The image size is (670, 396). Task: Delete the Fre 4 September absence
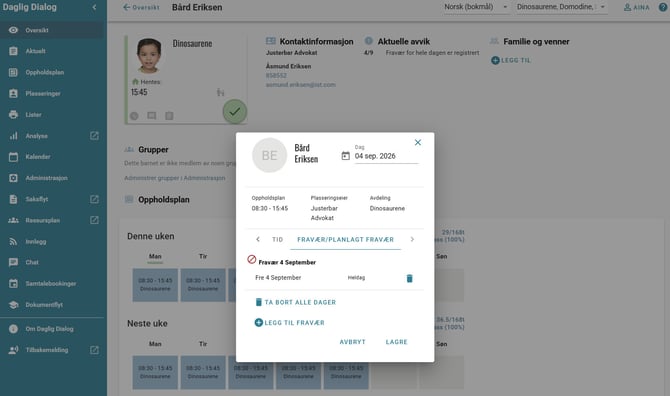coord(409,279)
